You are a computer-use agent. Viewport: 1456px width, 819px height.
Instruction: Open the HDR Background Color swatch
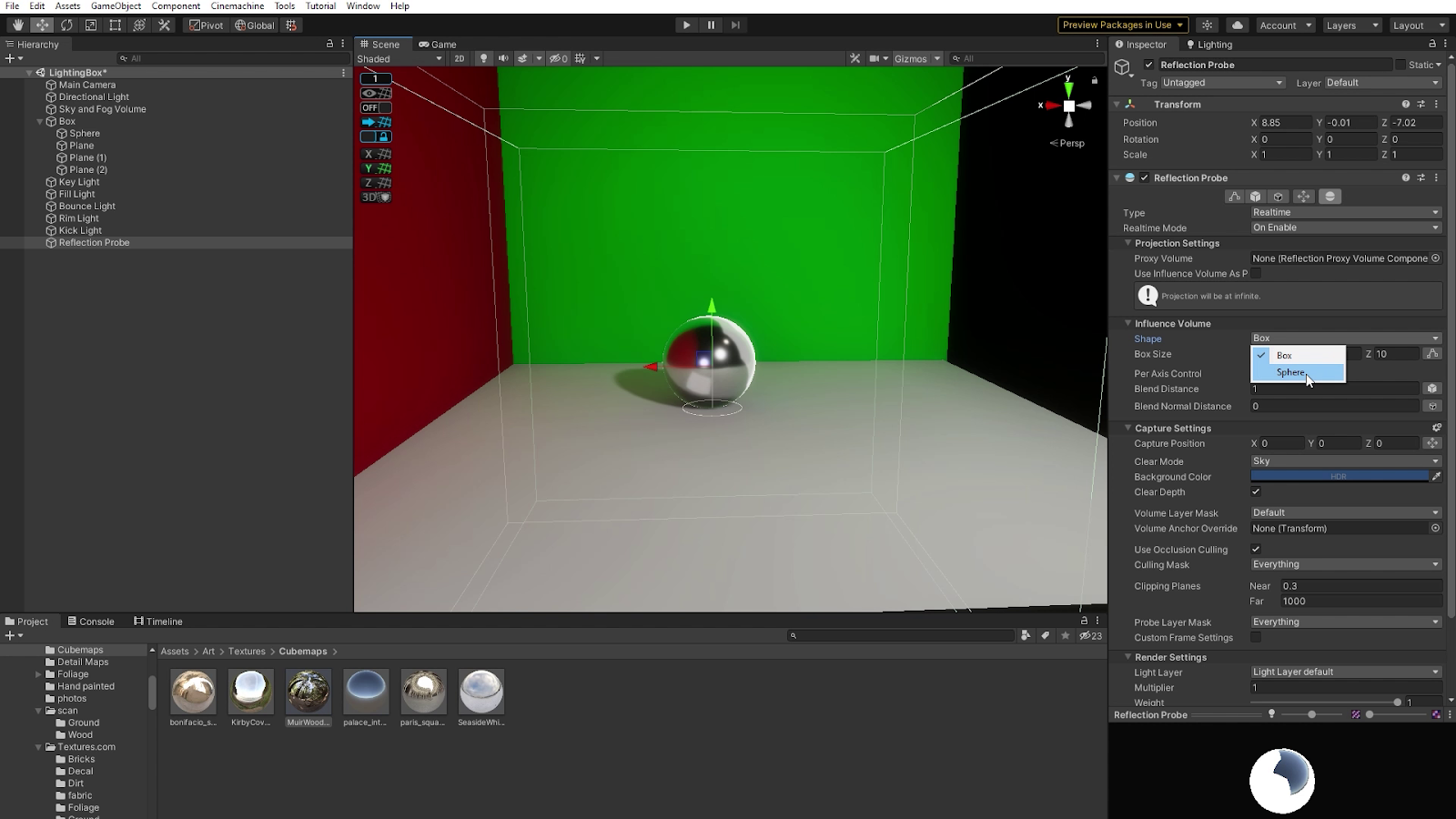(x=1338, y=476)
